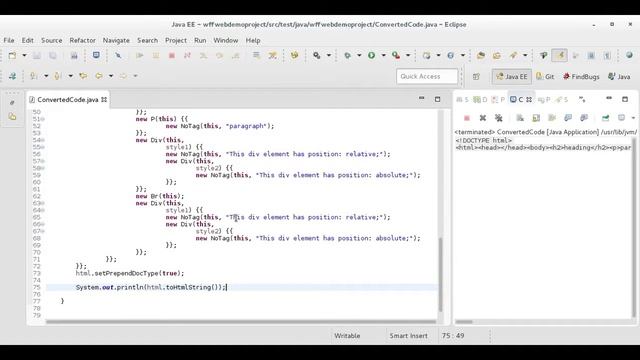
Task: Close the ConvertedCode.java editor tab
Action: (x=104, y=100)
